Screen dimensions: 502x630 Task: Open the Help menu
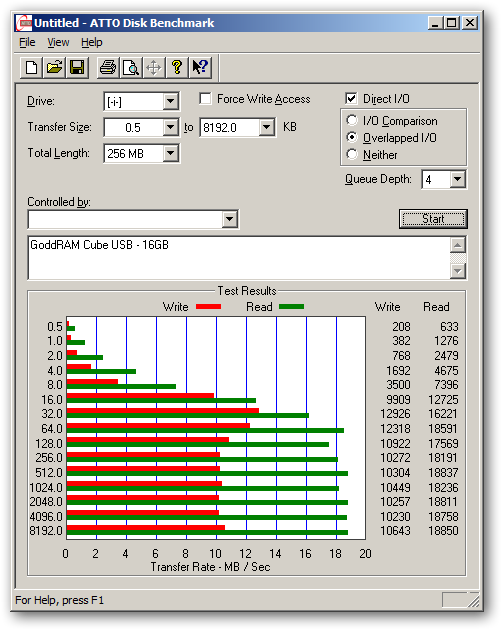[92, 42]
